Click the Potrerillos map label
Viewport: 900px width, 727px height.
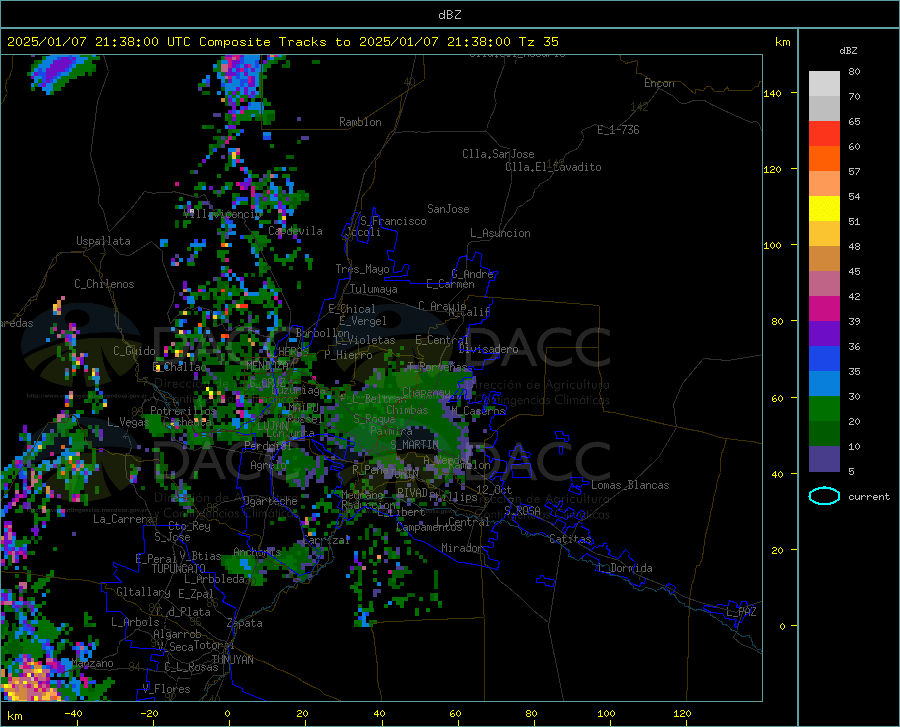(x=183, y=411)
